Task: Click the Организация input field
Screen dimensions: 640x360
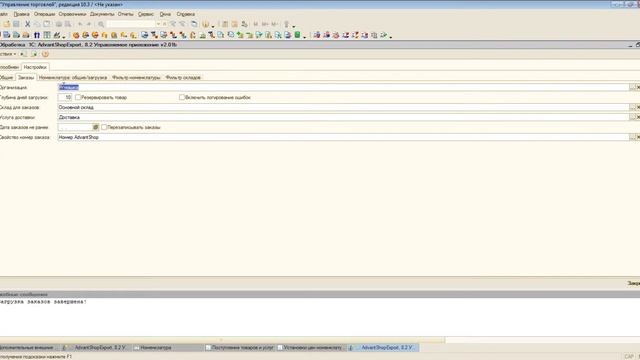Action: pos(343,87)
